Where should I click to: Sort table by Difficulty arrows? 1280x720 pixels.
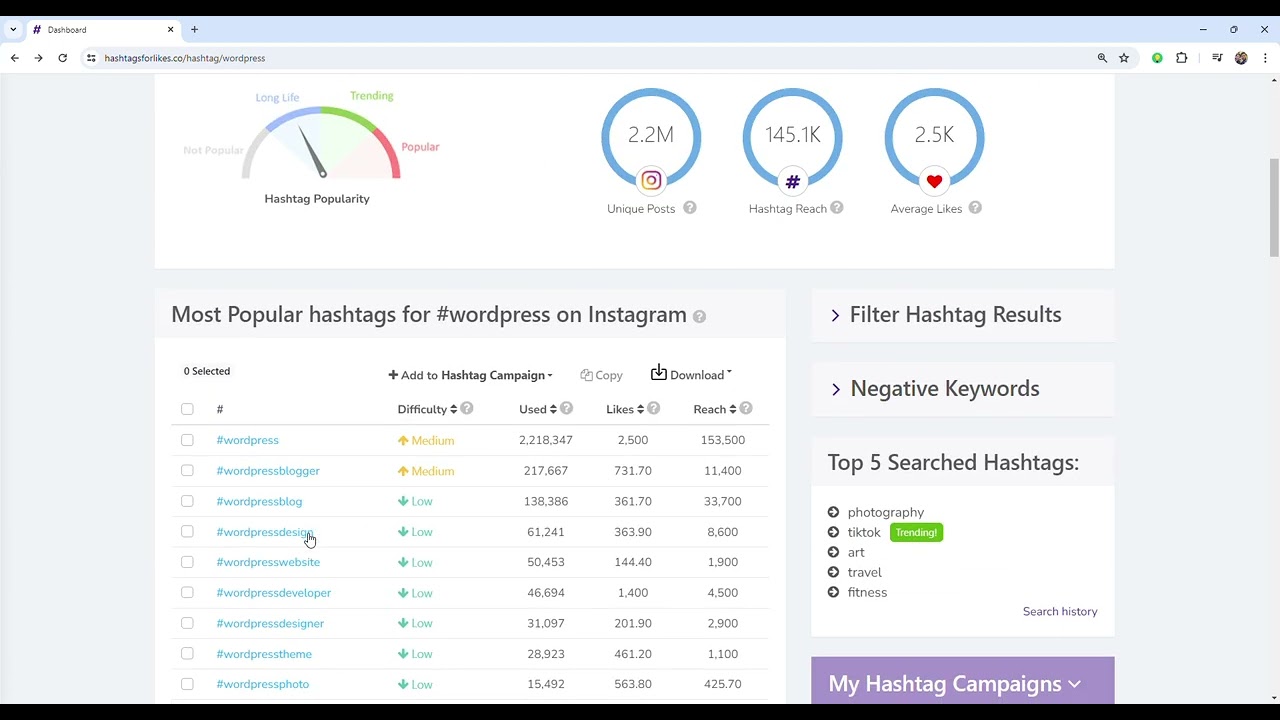pyautogui.click(x=453, y=409)
